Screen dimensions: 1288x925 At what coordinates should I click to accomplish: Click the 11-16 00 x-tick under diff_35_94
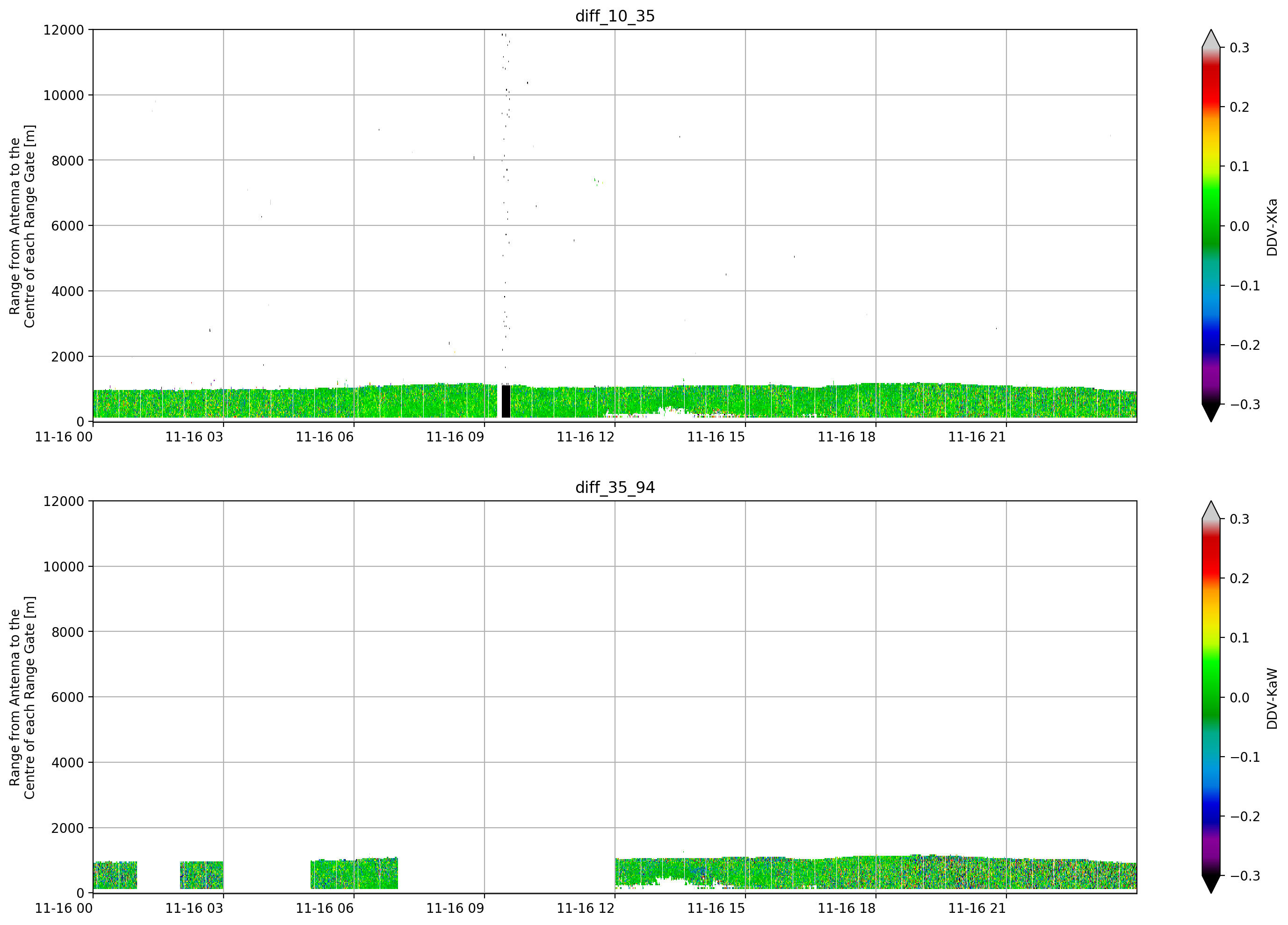[64, 908]
